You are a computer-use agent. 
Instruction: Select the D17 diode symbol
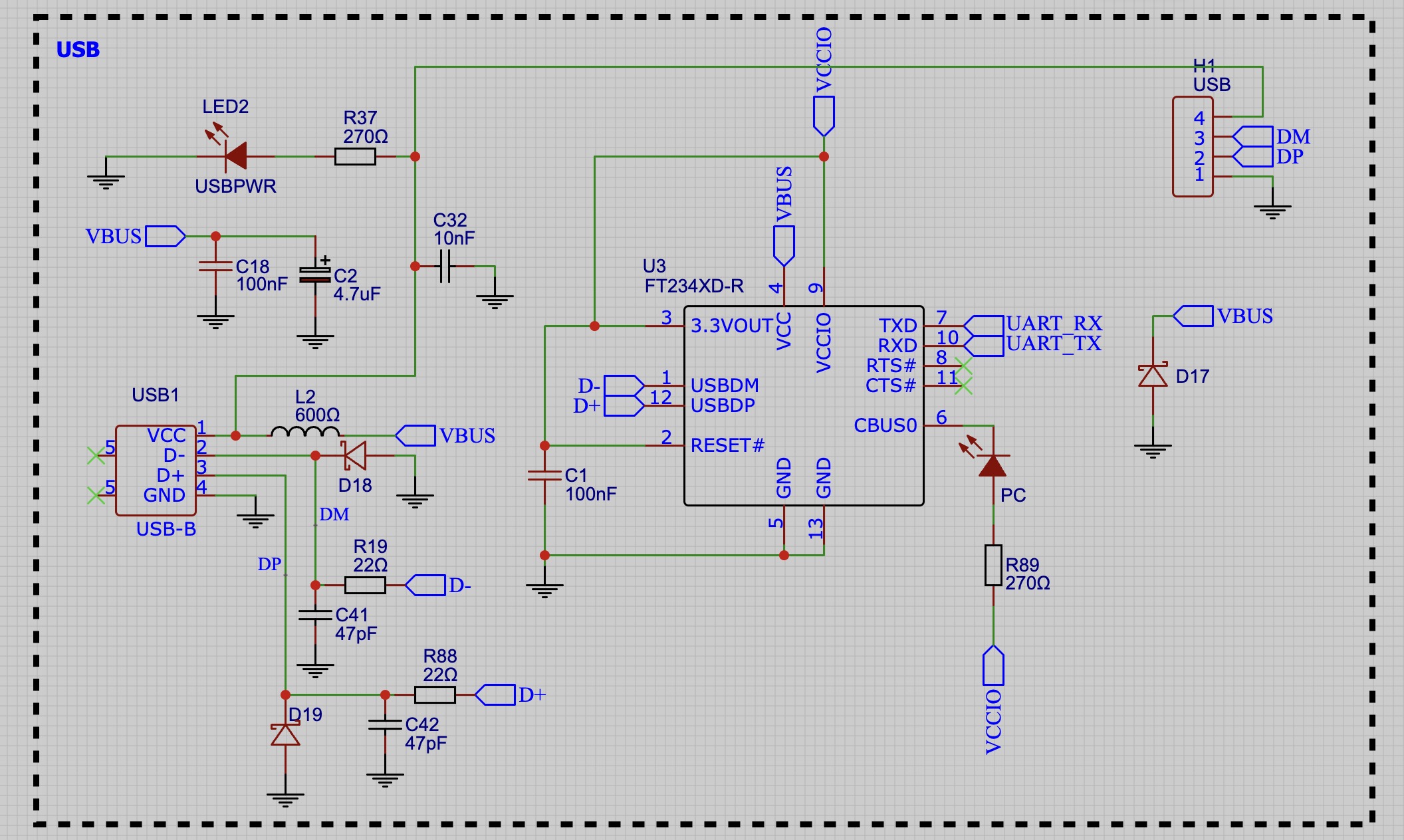[1153, 376]
